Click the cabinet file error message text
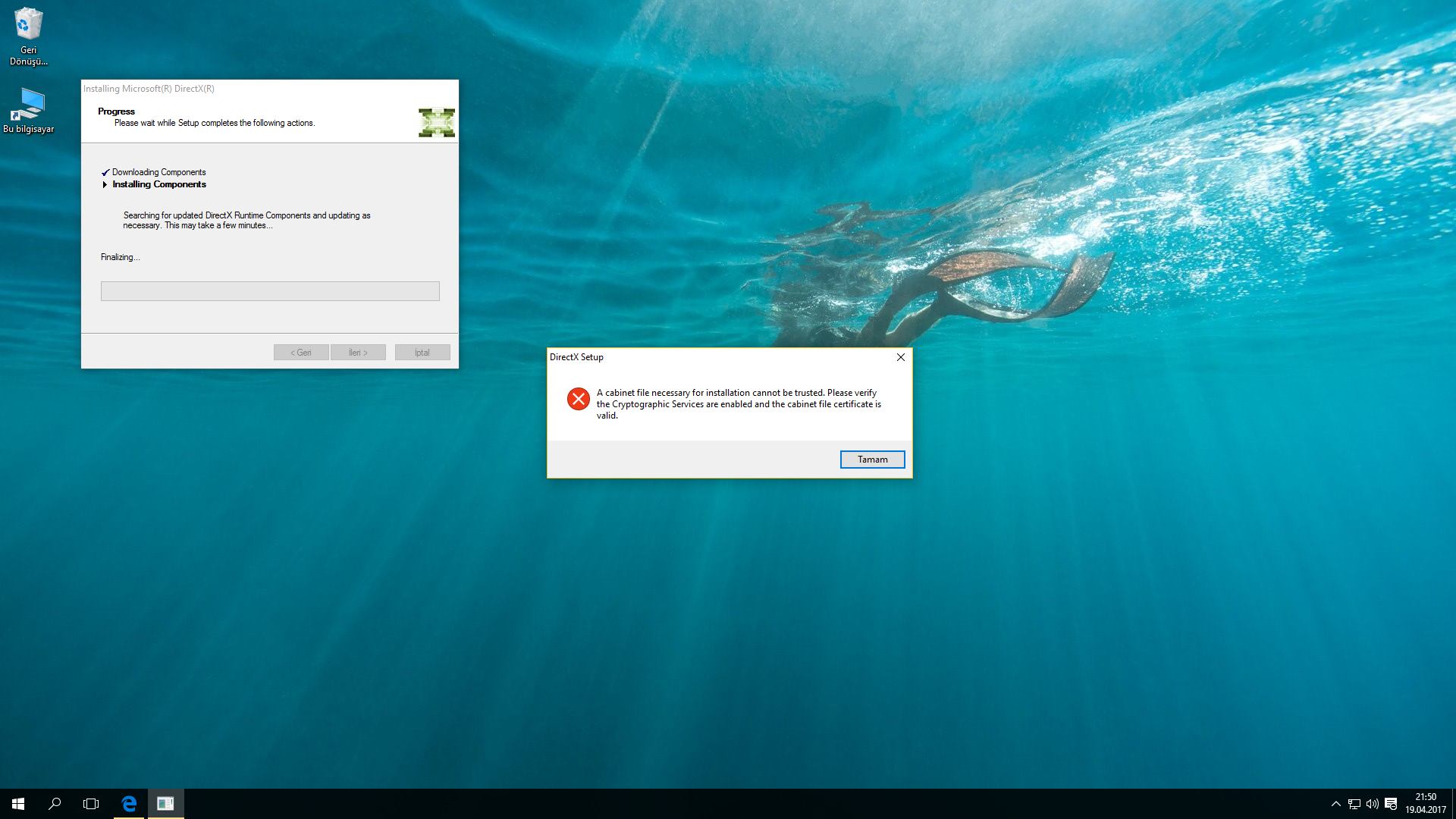1456x819 pixels. pos(739,404)
